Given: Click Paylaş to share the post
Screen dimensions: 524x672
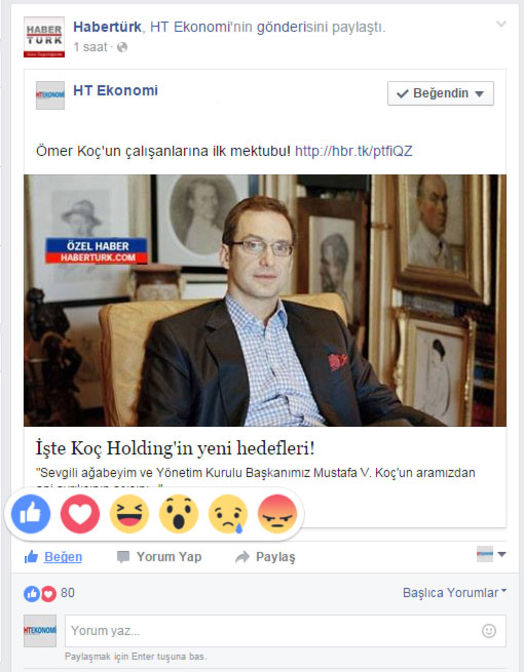Looking at the screenshot, I should click(x=265, y=557).
